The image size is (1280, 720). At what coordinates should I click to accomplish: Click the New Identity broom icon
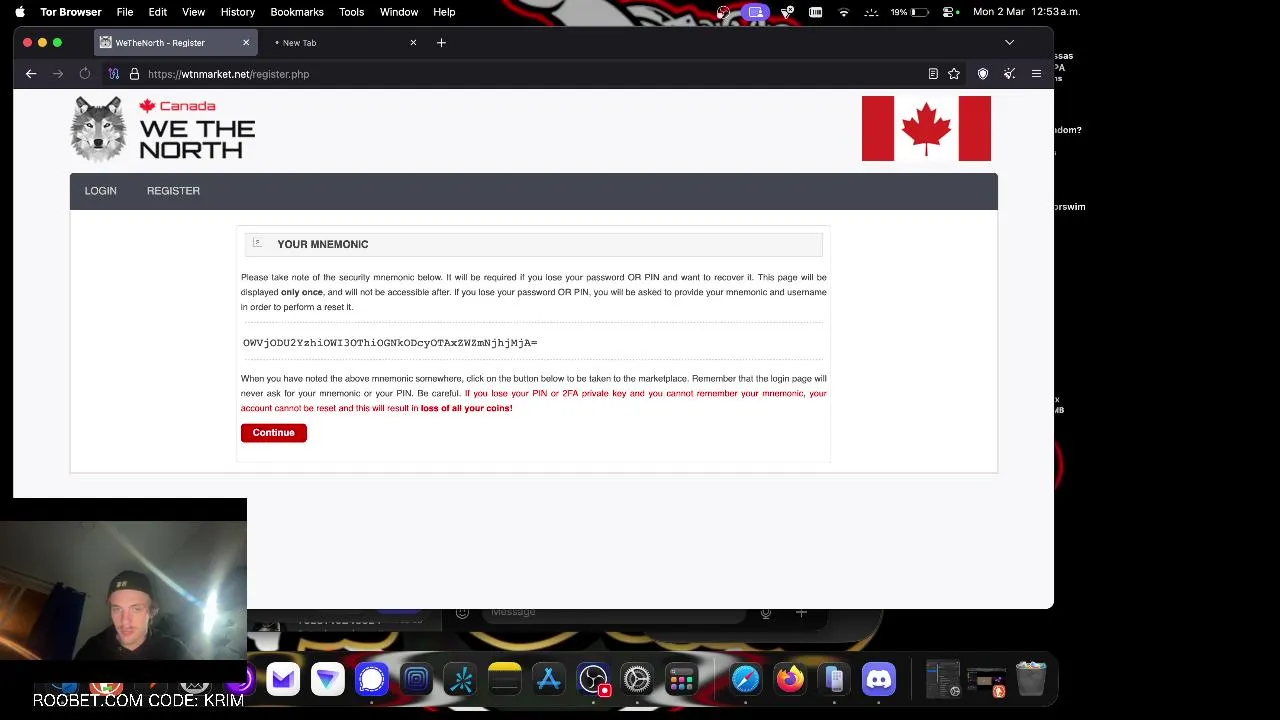(1010, 74)
